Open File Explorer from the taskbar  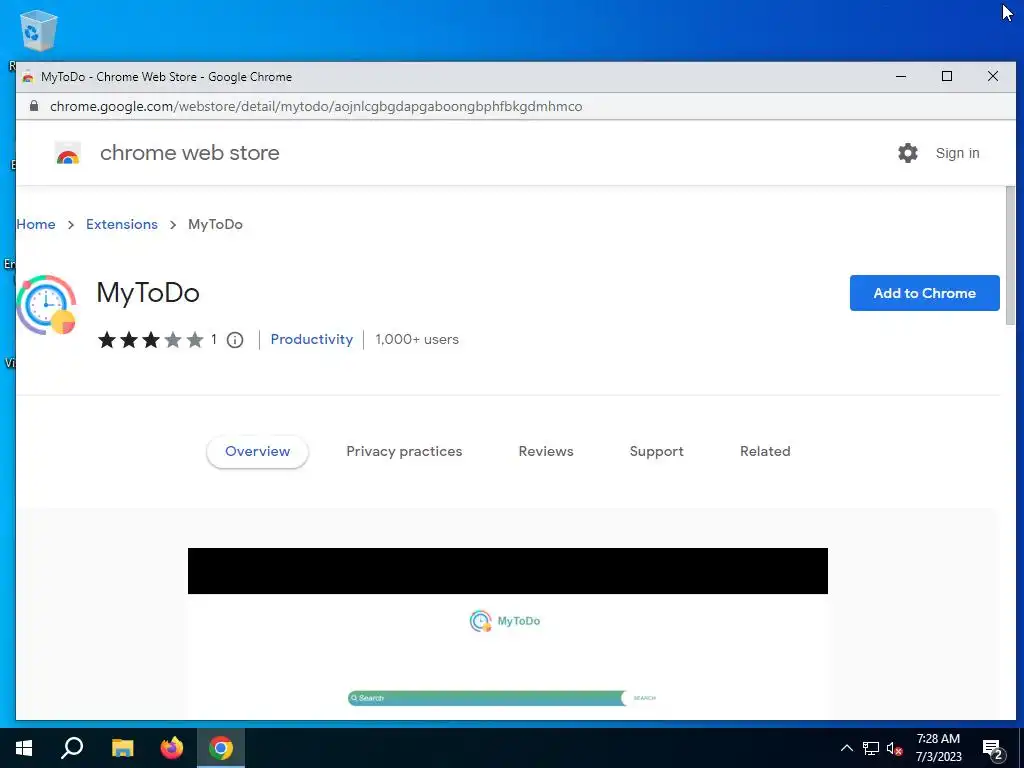tap(122, 748)
